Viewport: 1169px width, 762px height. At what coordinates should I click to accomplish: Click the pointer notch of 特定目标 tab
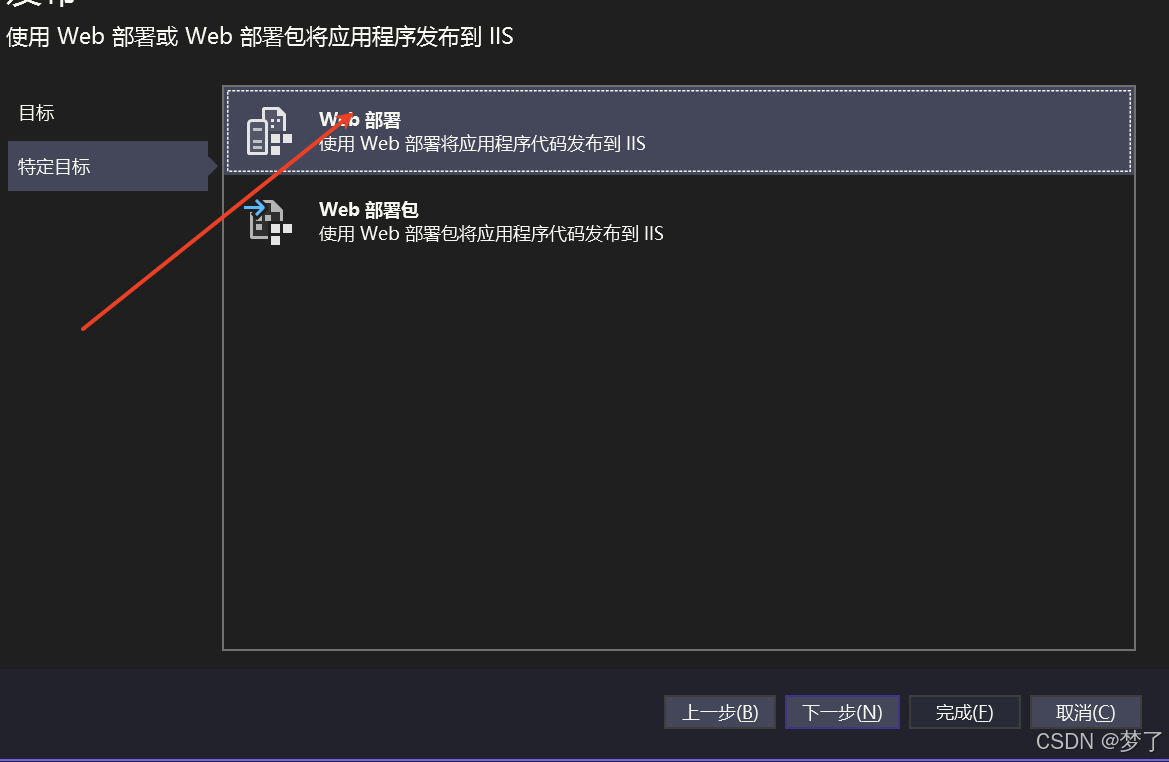pos(213,166)
